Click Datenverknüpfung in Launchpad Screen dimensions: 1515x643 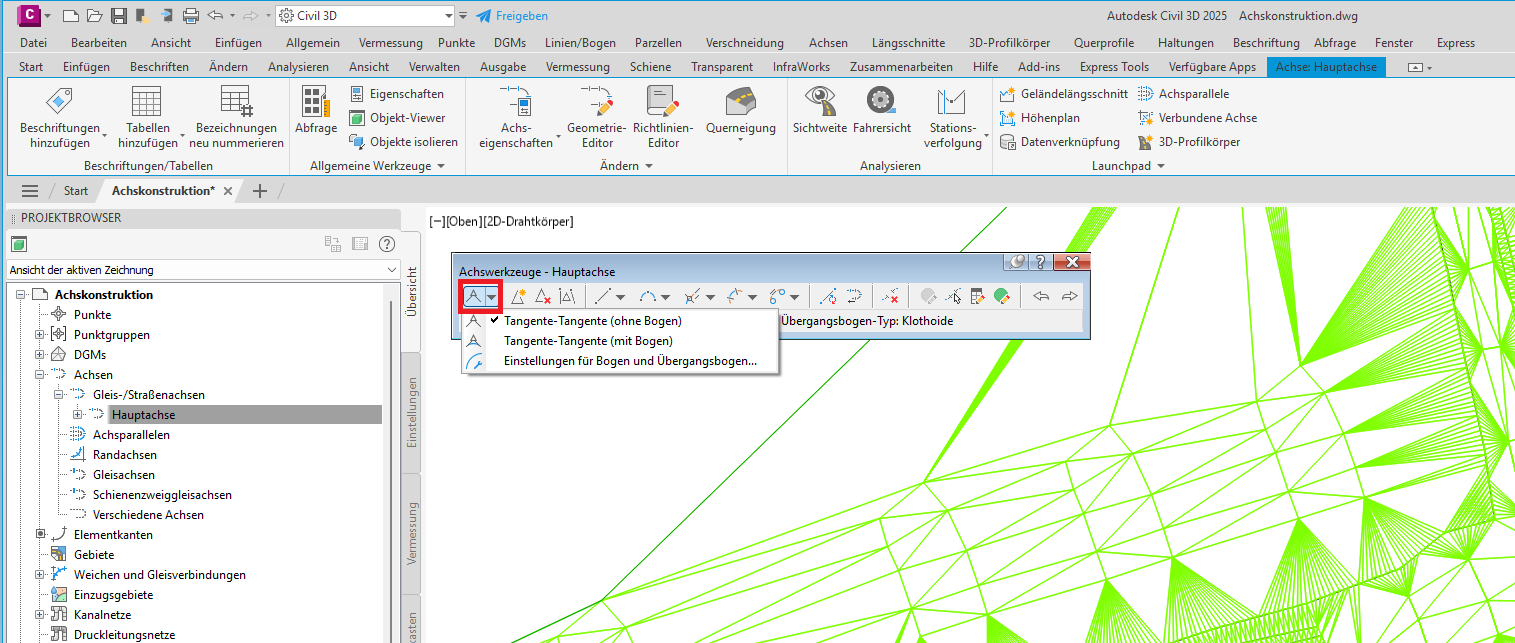[x=1060, y=142]
